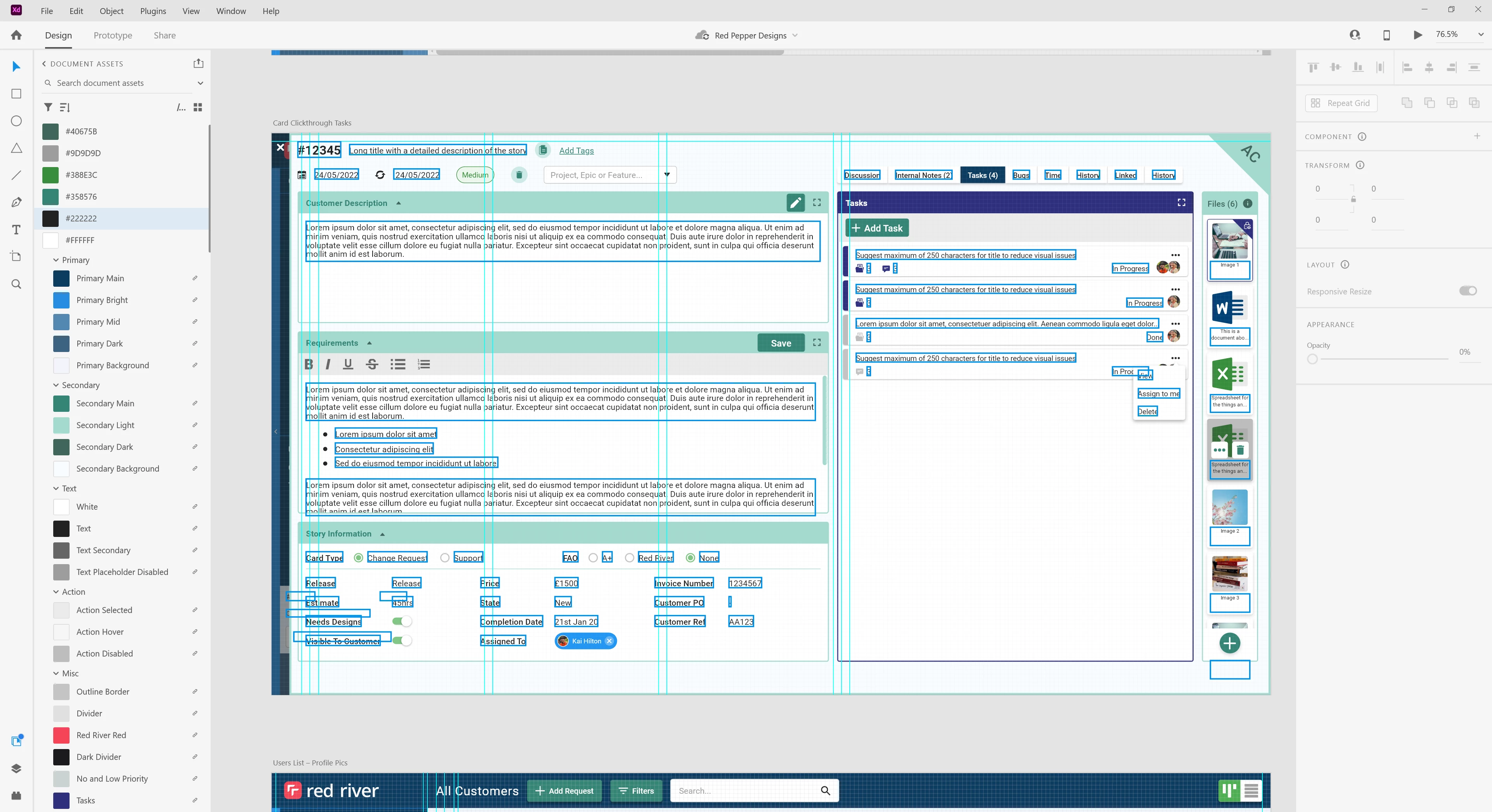Select the Rectangle tool
Screen dimensions: 1492x812
click(x=16, y=94)
